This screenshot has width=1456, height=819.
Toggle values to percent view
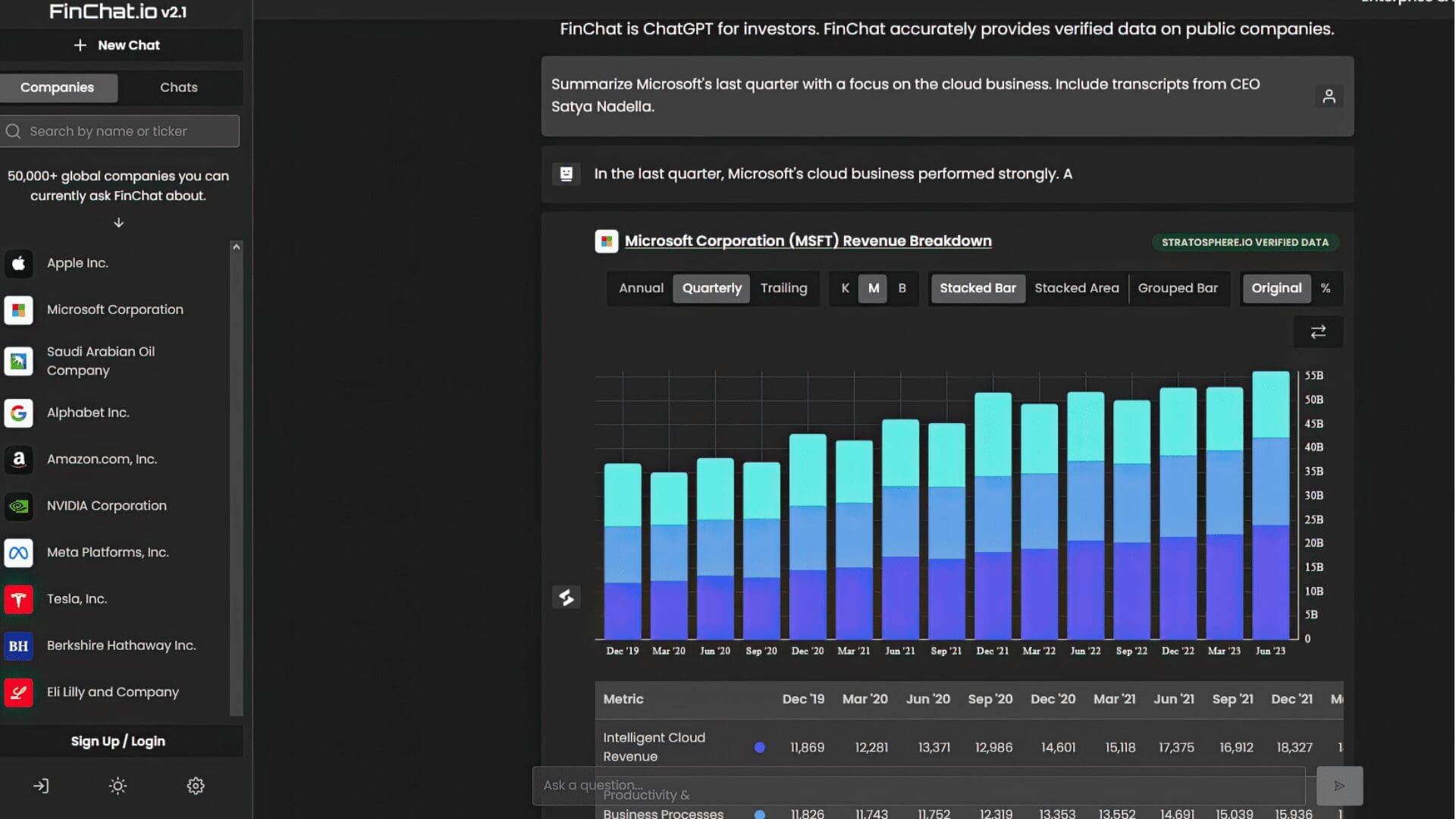pos(1325,288)
